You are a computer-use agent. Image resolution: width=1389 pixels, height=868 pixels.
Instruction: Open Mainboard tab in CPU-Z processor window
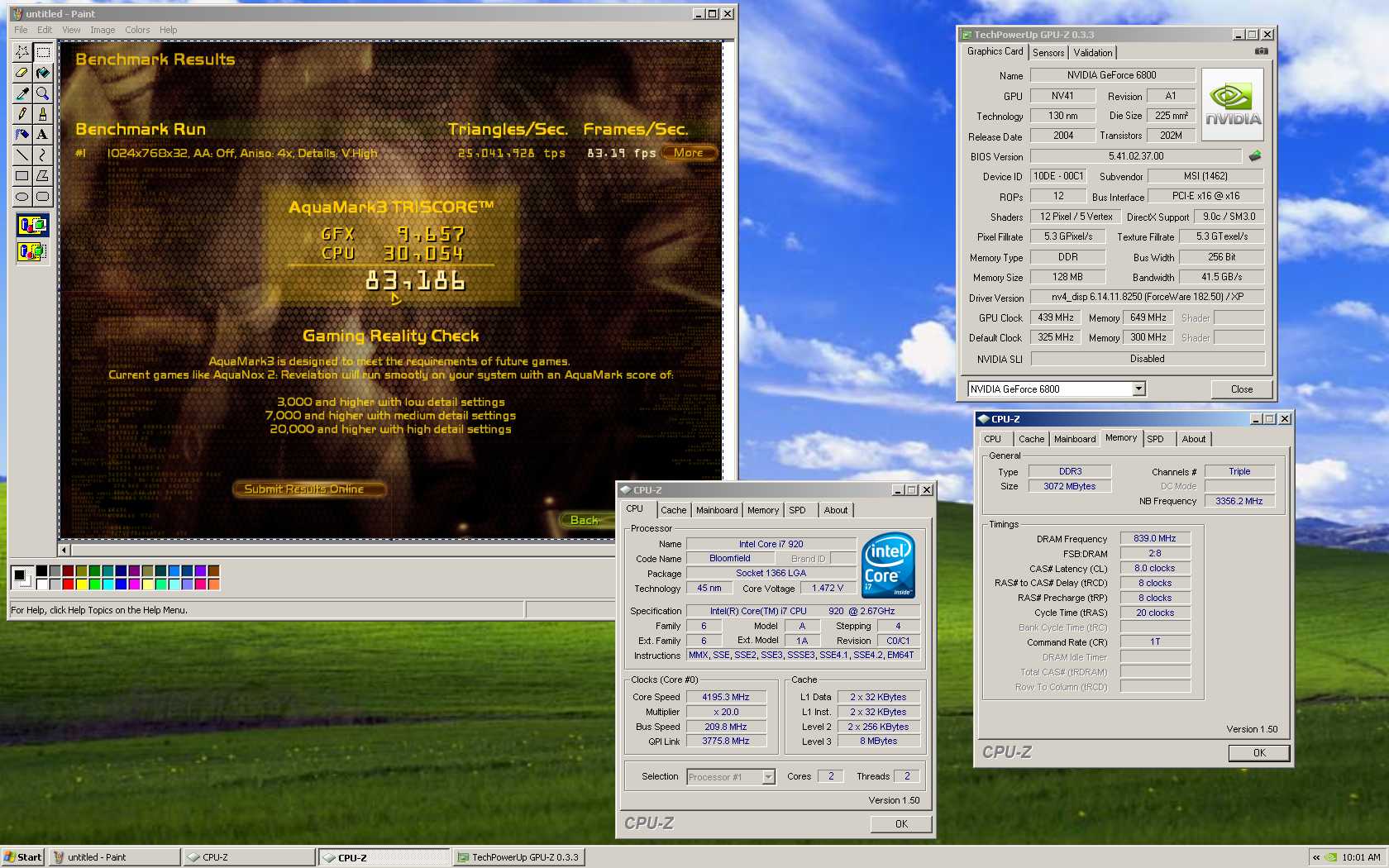(x=717, y=510)
